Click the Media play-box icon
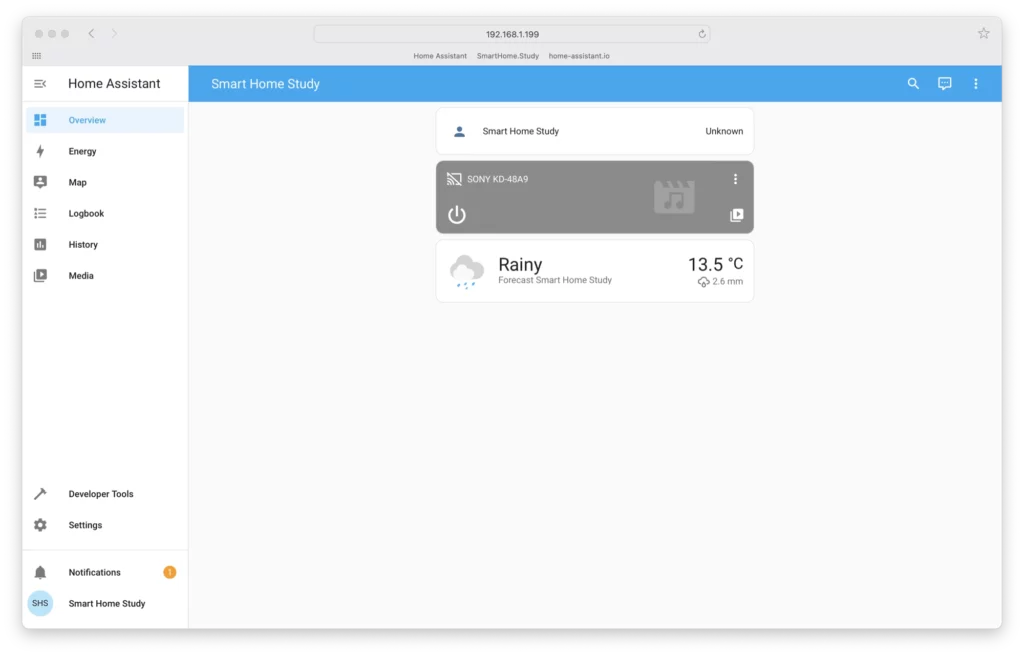 (x=40, y=276)
